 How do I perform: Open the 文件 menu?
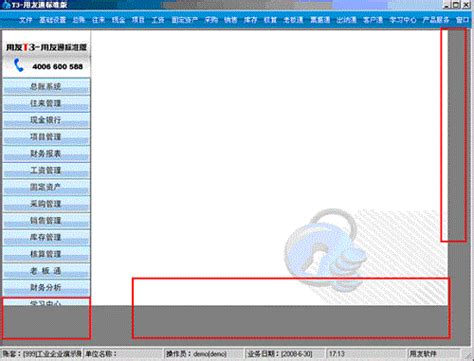(26, 20)
